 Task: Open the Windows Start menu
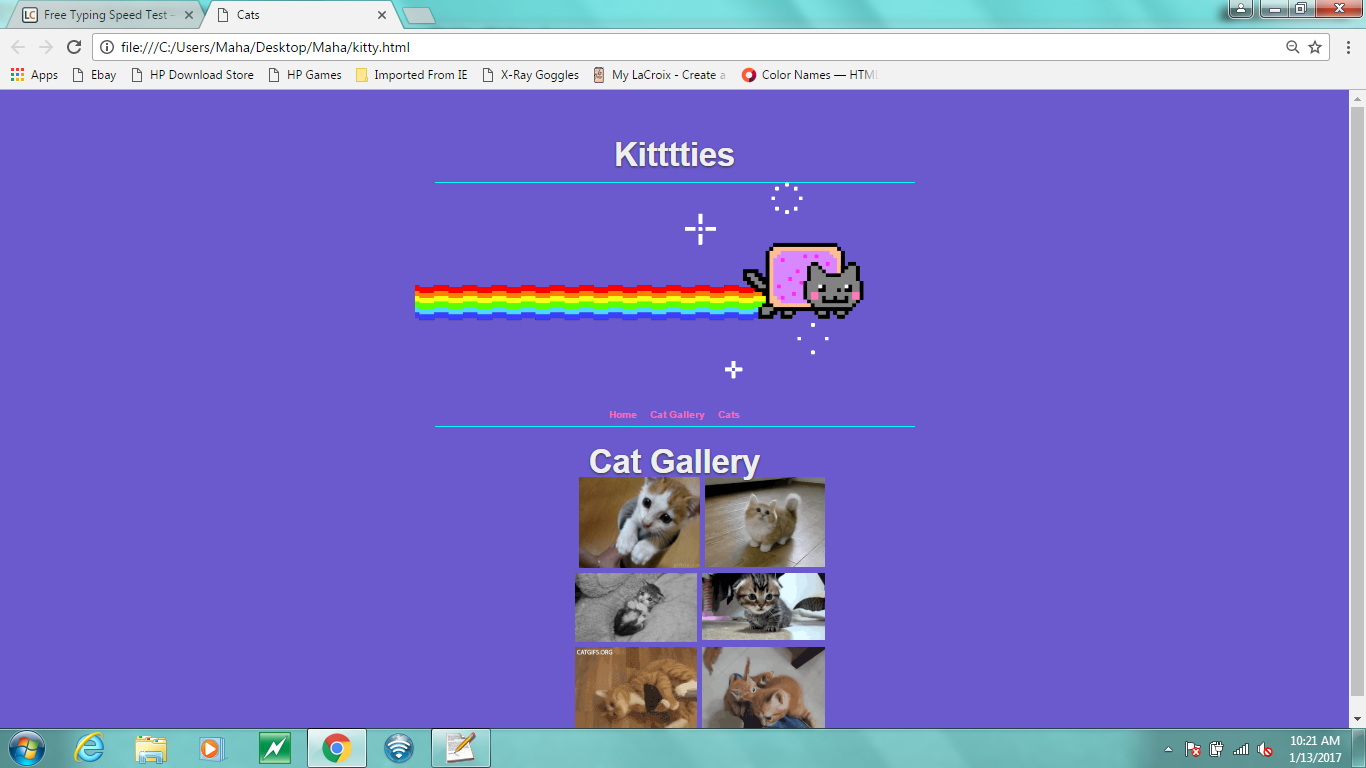pyautogui.click(x=25, y=748)
